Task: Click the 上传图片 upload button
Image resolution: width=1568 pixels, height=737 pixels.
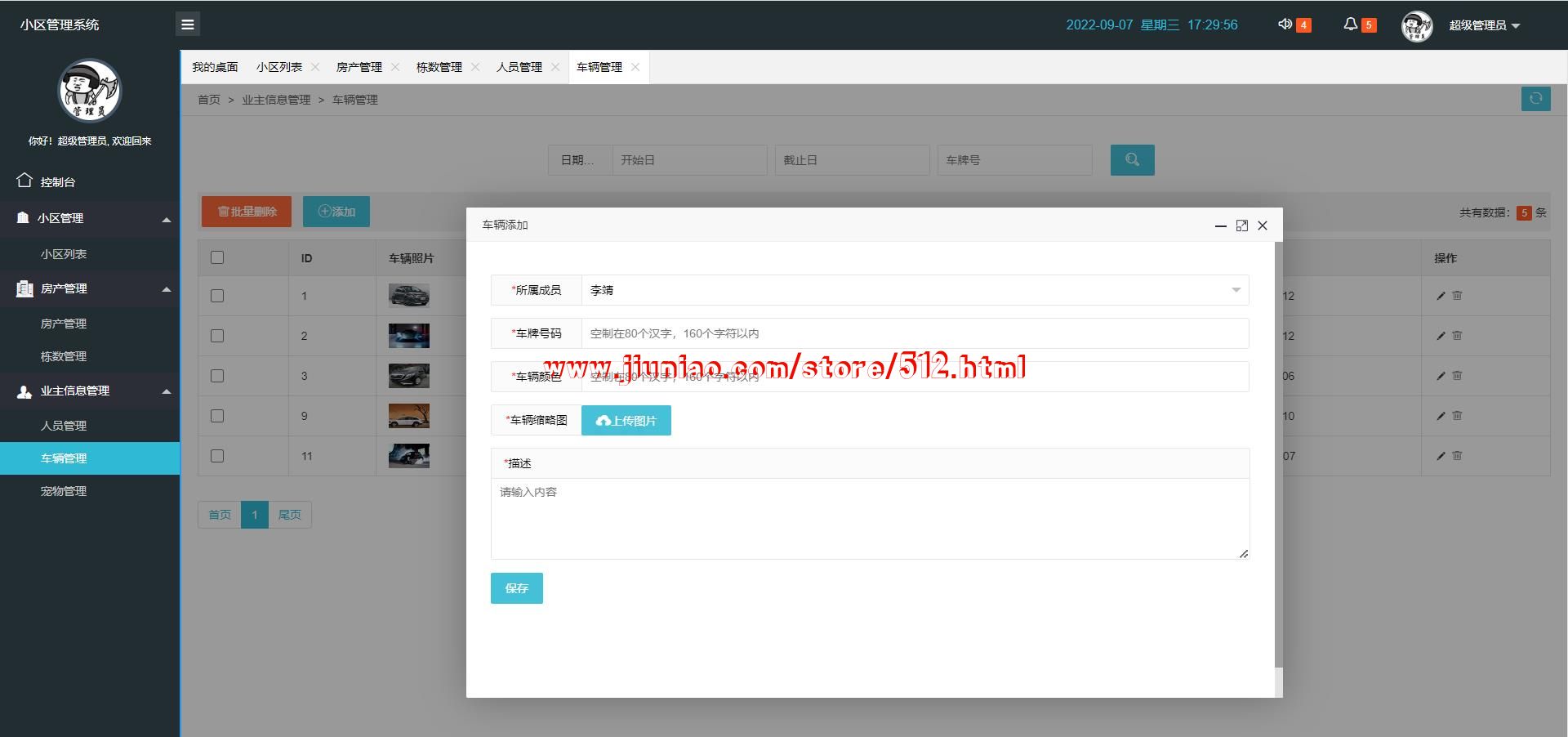Action: (626, 421)
